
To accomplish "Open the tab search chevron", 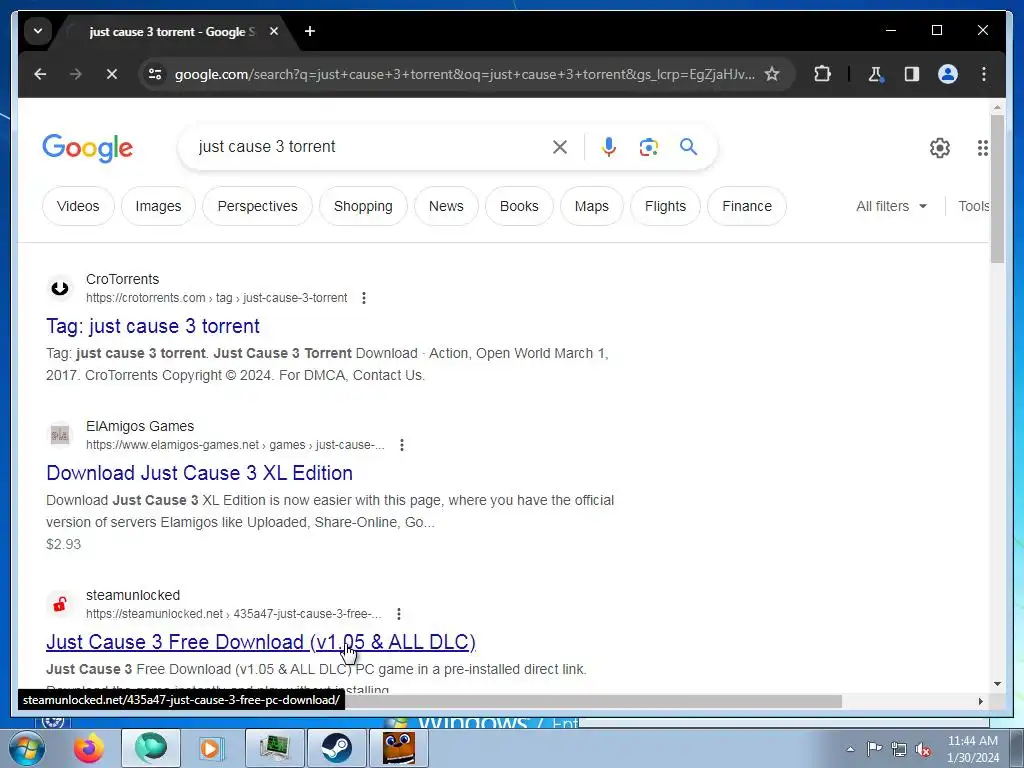I will [x=38, y=31].
